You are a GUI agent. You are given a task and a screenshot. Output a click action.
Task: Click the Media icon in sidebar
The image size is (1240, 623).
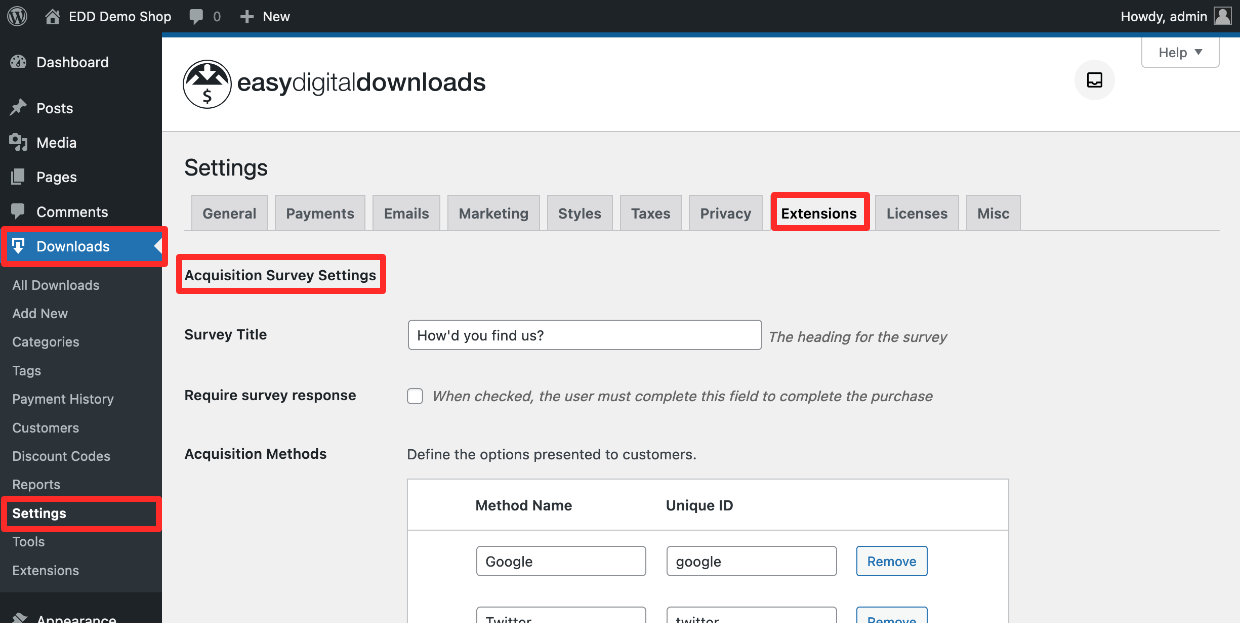(x=18, y=143)
